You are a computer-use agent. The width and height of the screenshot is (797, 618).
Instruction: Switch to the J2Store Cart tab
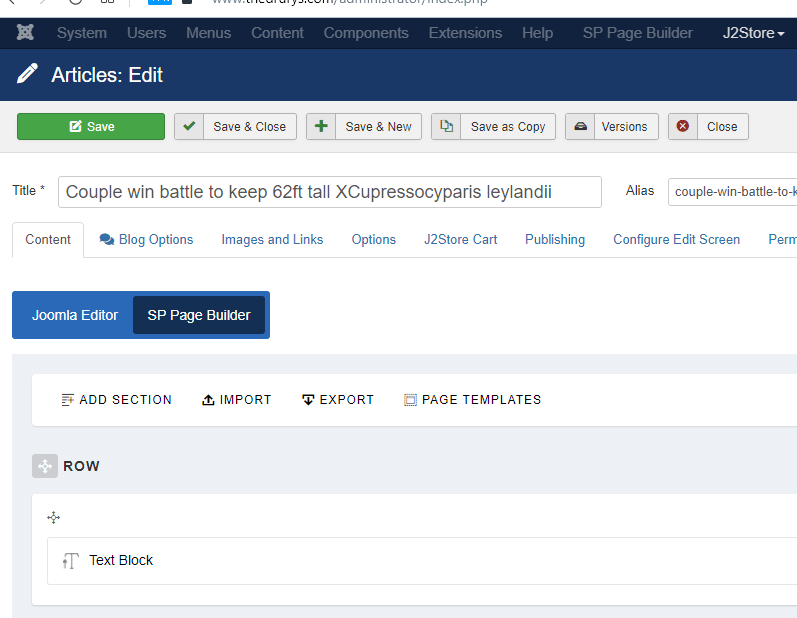[x=461, y=239]
